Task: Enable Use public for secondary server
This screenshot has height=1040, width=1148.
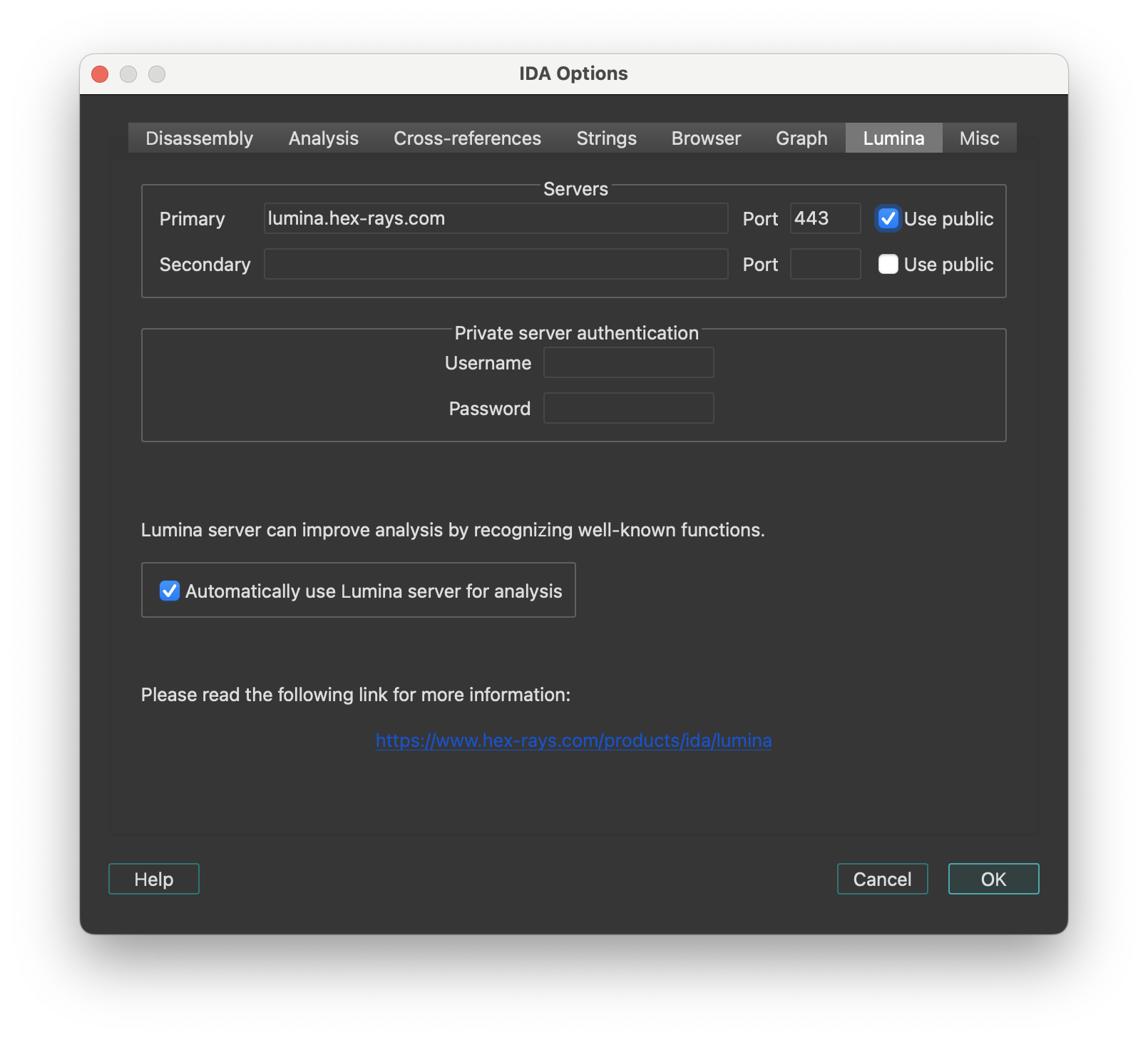Action: (x=888, y=265)
